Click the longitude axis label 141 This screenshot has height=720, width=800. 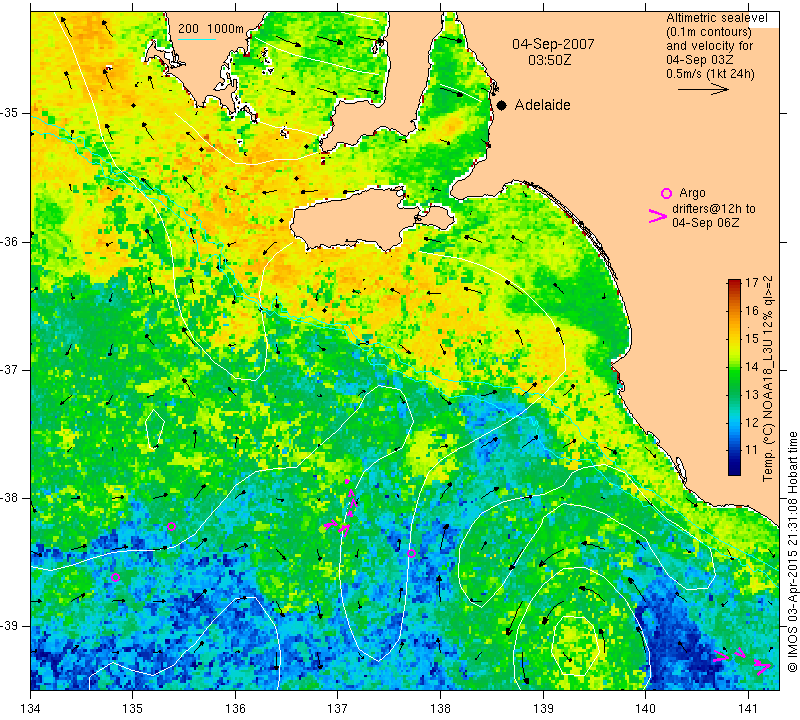pyautogui.click(x=748, y=709)
